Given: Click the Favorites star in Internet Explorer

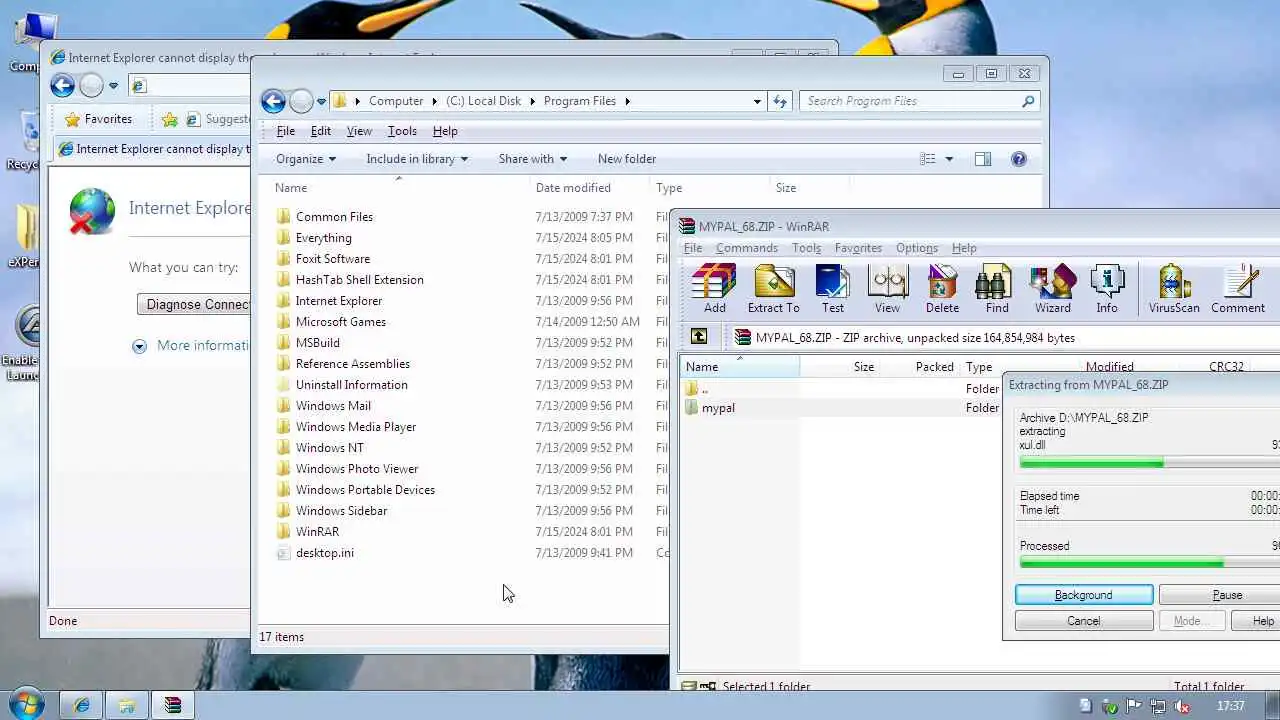Looking at the screenshot, I should coord(72,119).
